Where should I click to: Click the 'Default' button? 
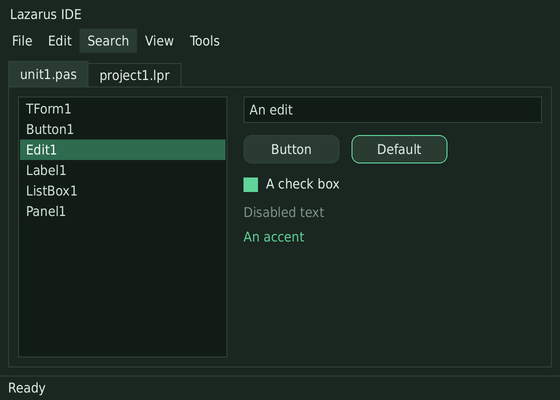399,149
